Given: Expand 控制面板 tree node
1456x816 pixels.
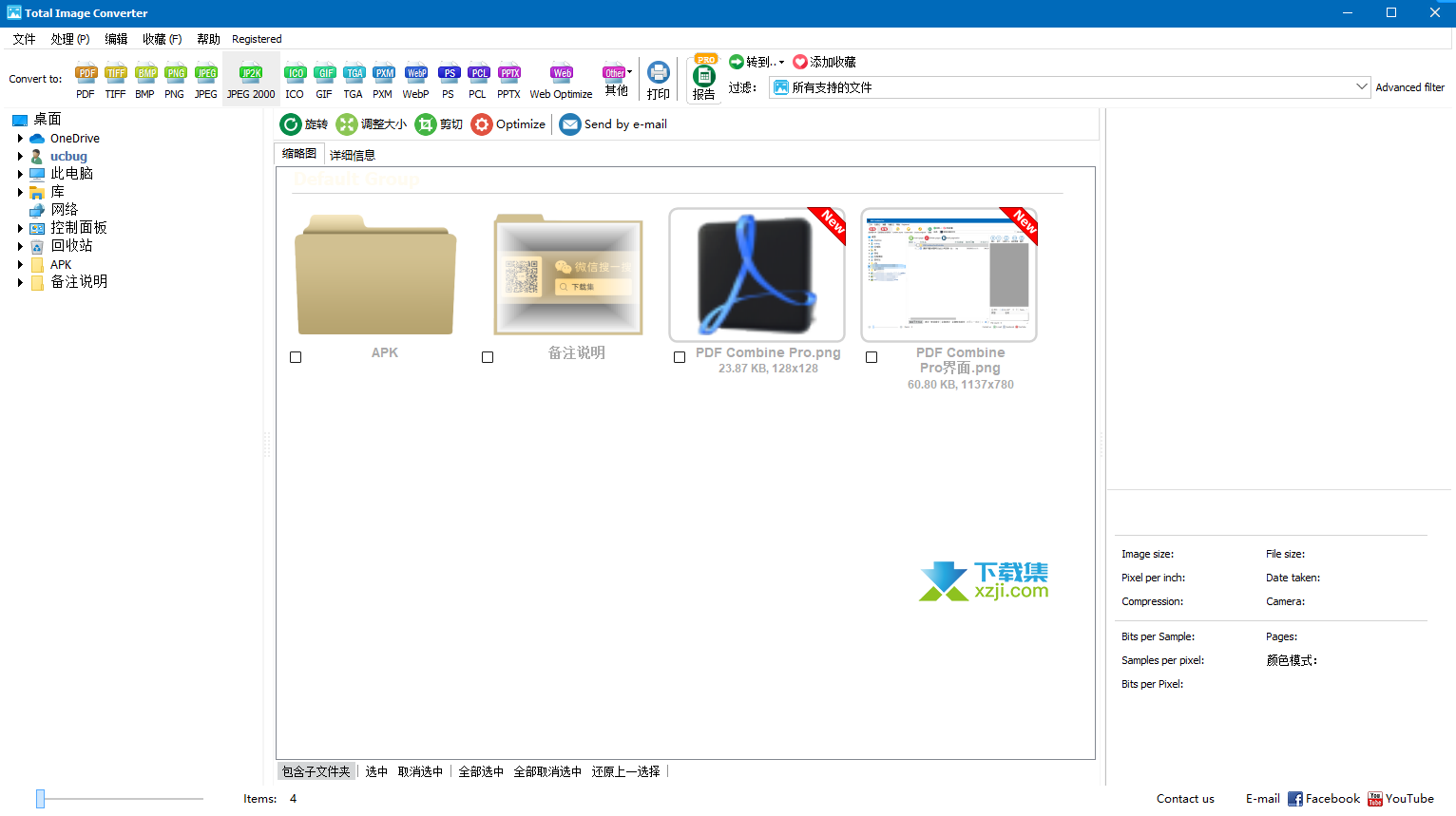Looking at the screenshot, I should [x=20, y=228].
